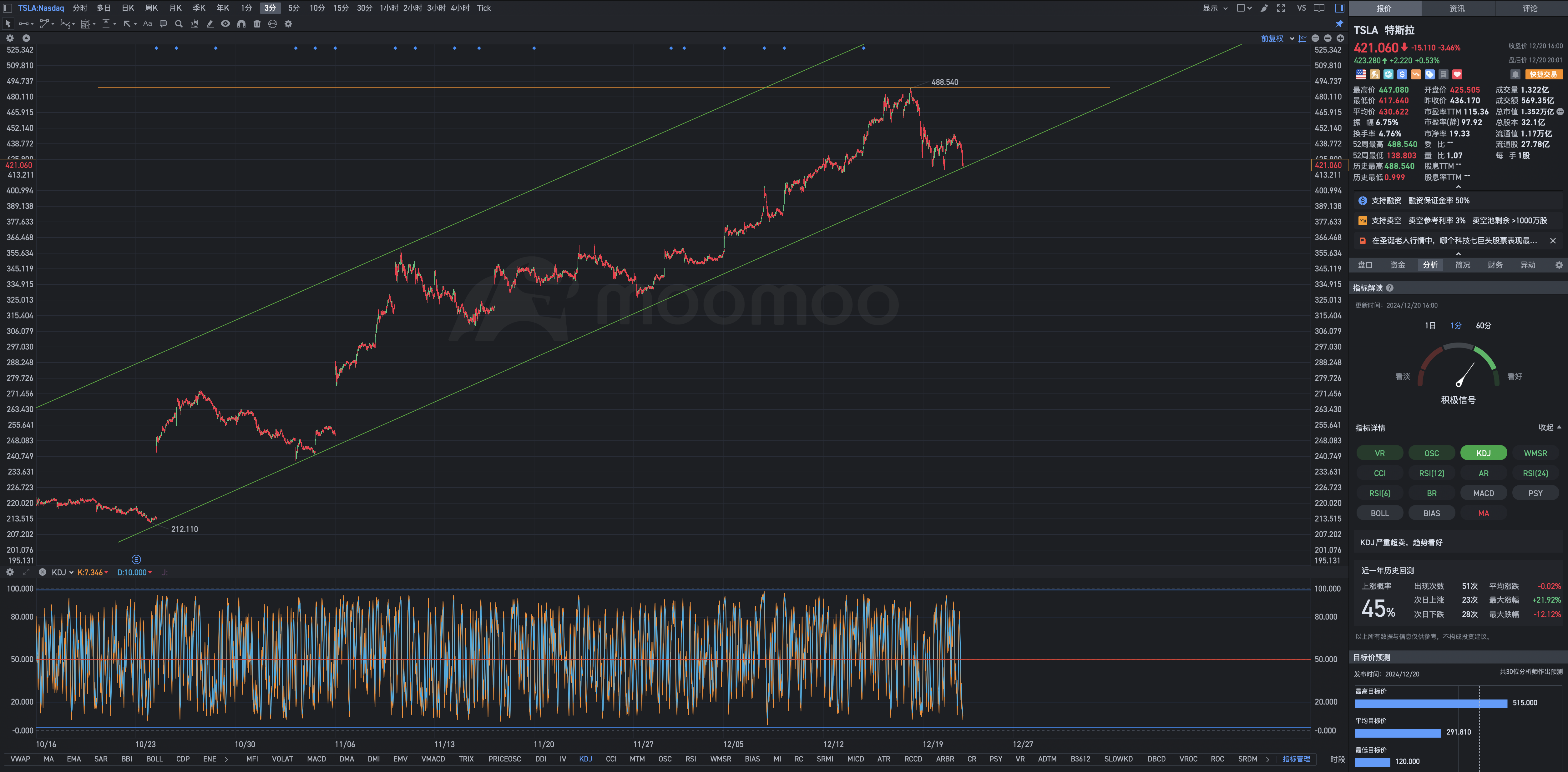Delete drawings with trash can icon
This screenshot has width=1568, height=772.
257,24
